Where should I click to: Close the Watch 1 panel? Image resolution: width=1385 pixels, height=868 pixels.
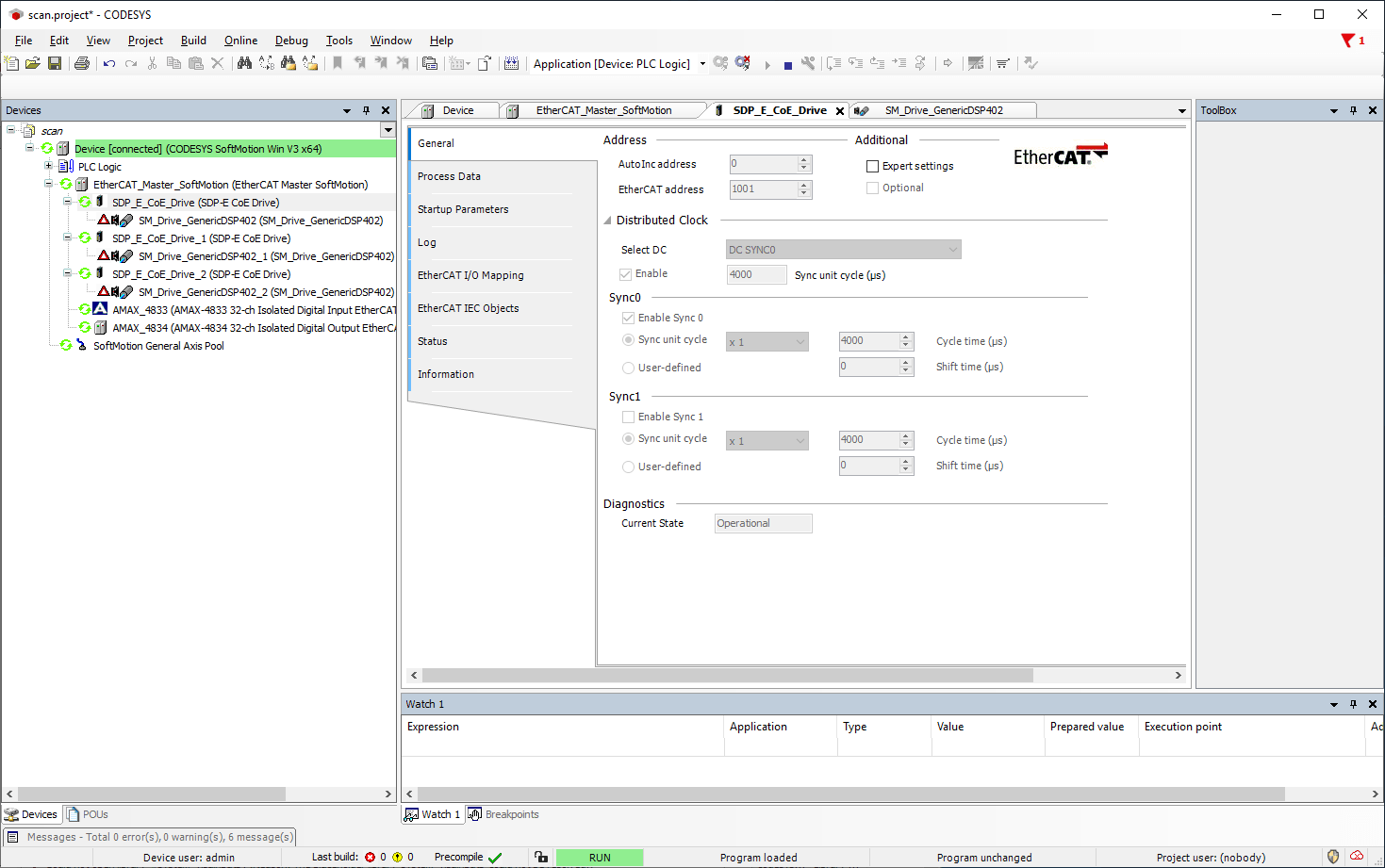pos(1373,704)
